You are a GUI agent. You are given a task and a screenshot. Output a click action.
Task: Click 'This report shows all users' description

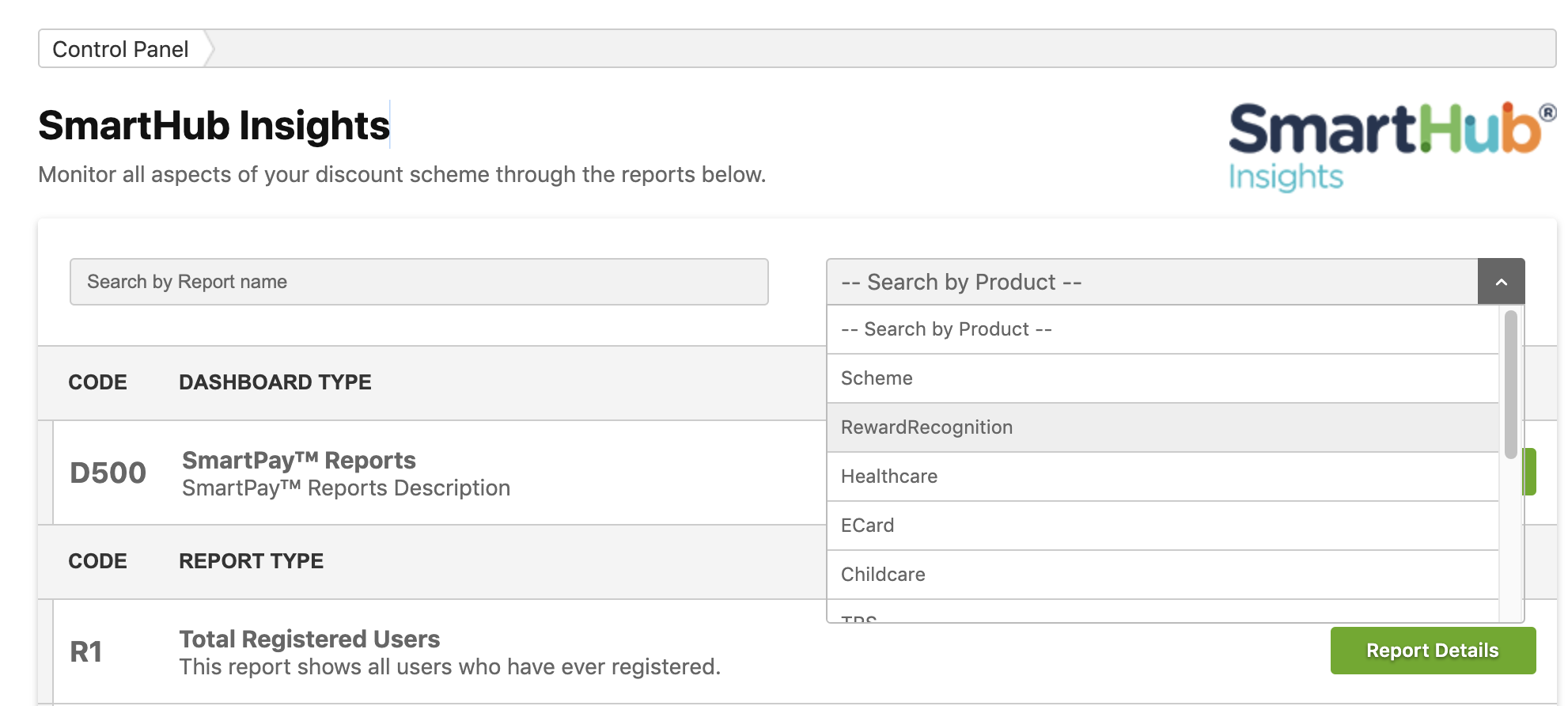click(x=449, y=667)
